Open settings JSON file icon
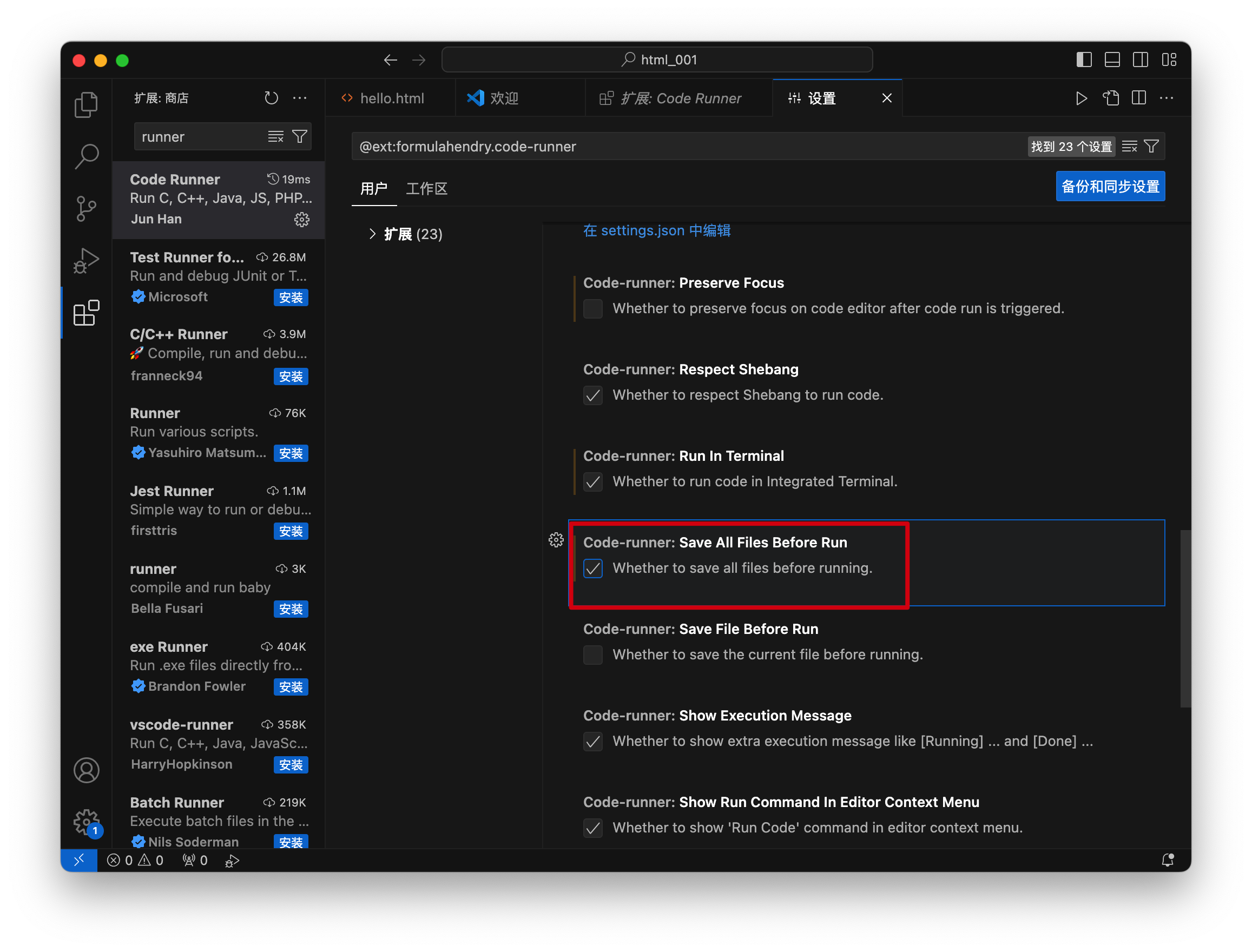 (x=1110, y=98)
